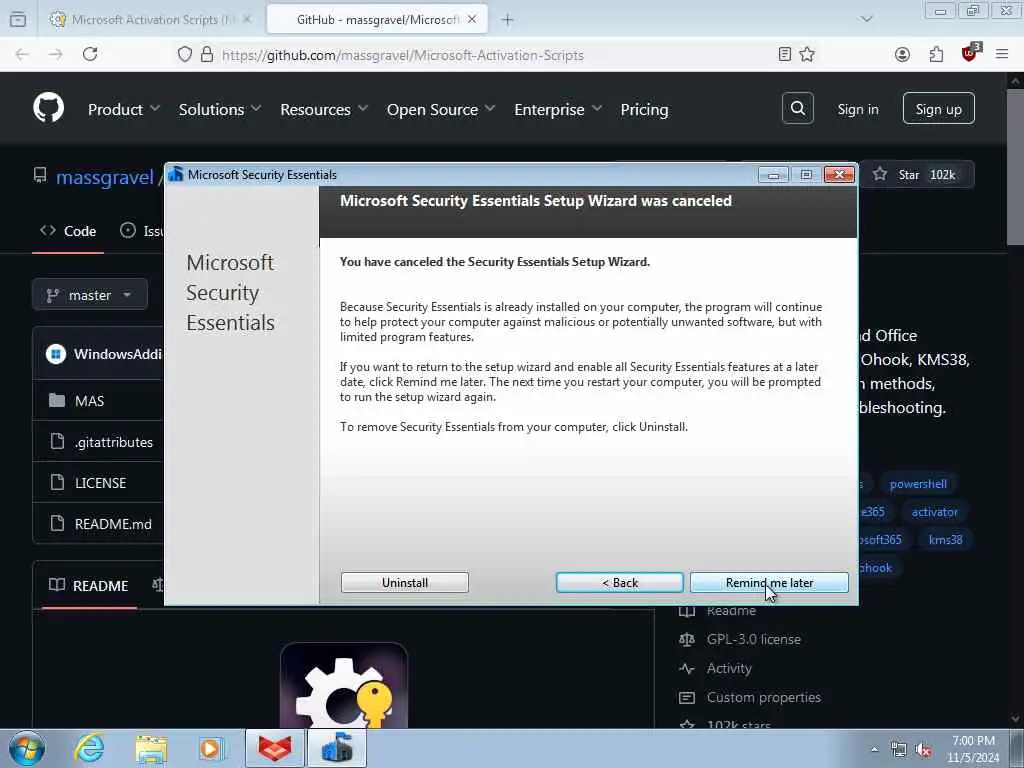The width and height of the screenshot is (1024, 768).
Task: Select the README tab in file viewer
Action: [89, 586]
